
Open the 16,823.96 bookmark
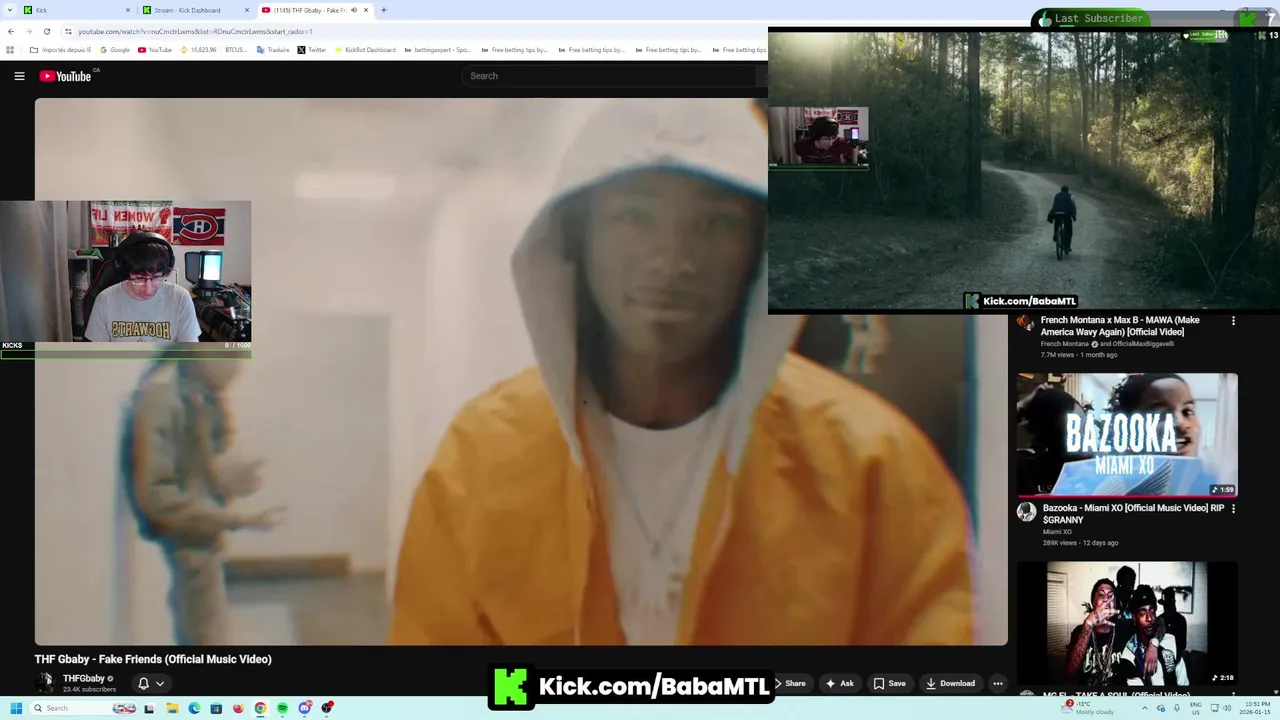pos(198,50)
